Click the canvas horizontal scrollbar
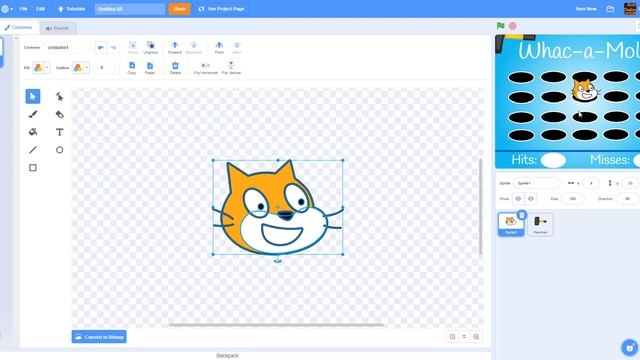The image size is (640, 360). 276,325
